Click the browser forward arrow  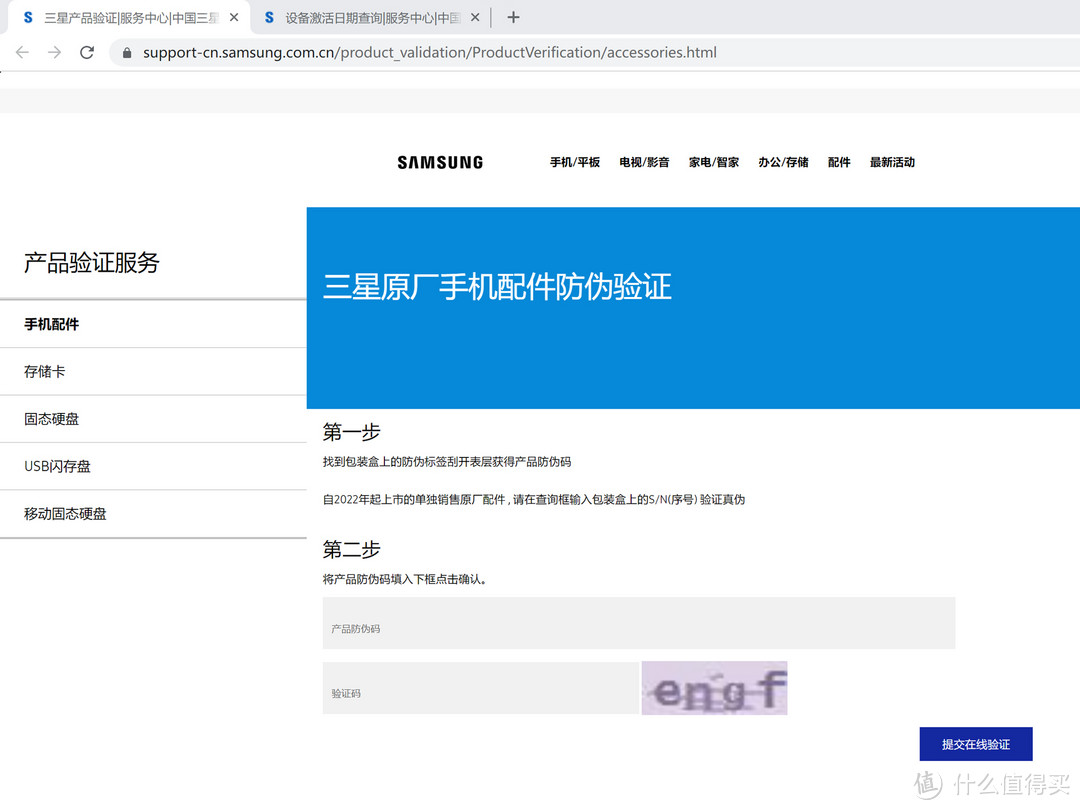coord(54,52)
